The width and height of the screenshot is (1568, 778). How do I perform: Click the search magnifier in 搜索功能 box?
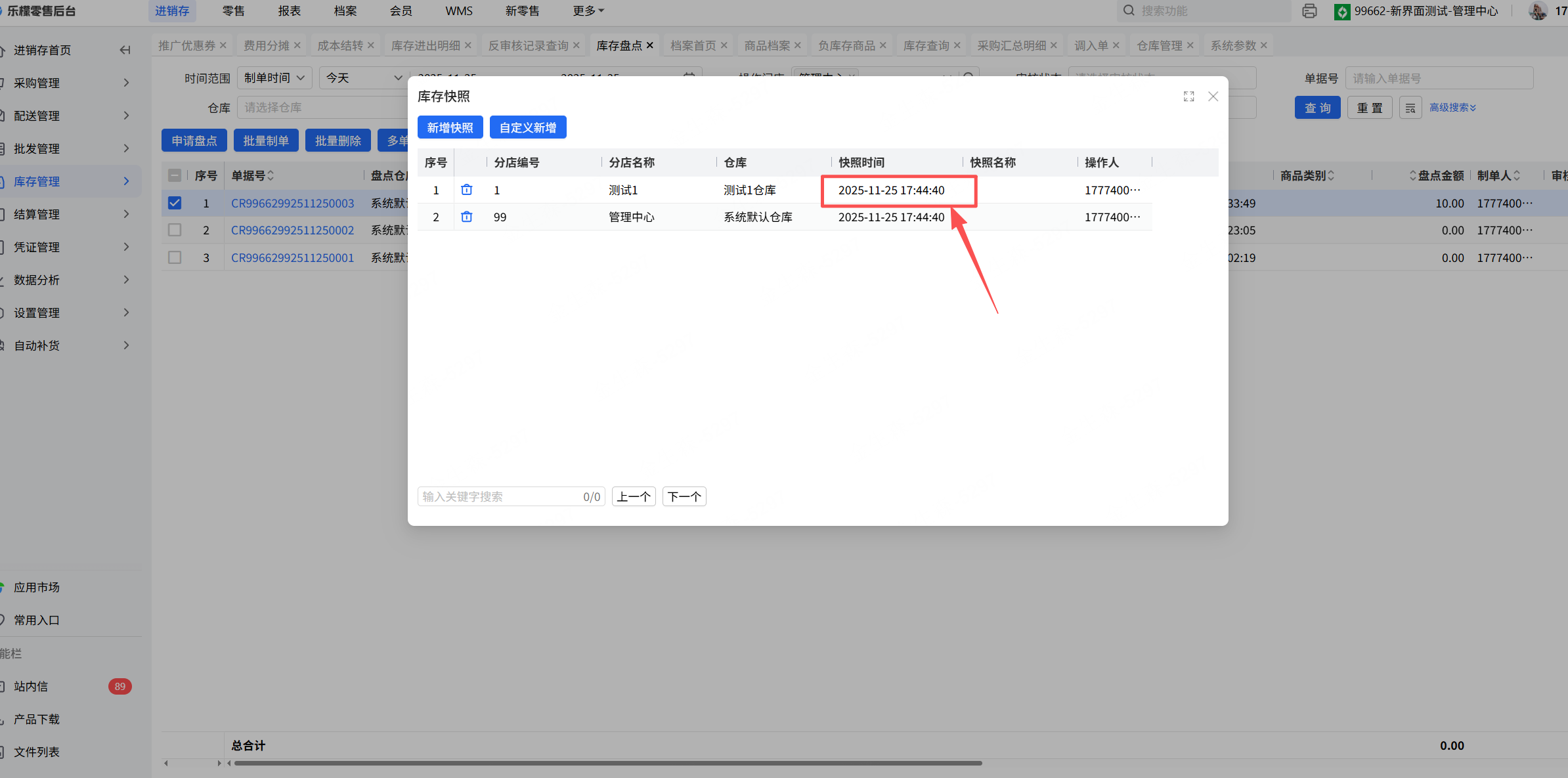1129,11
